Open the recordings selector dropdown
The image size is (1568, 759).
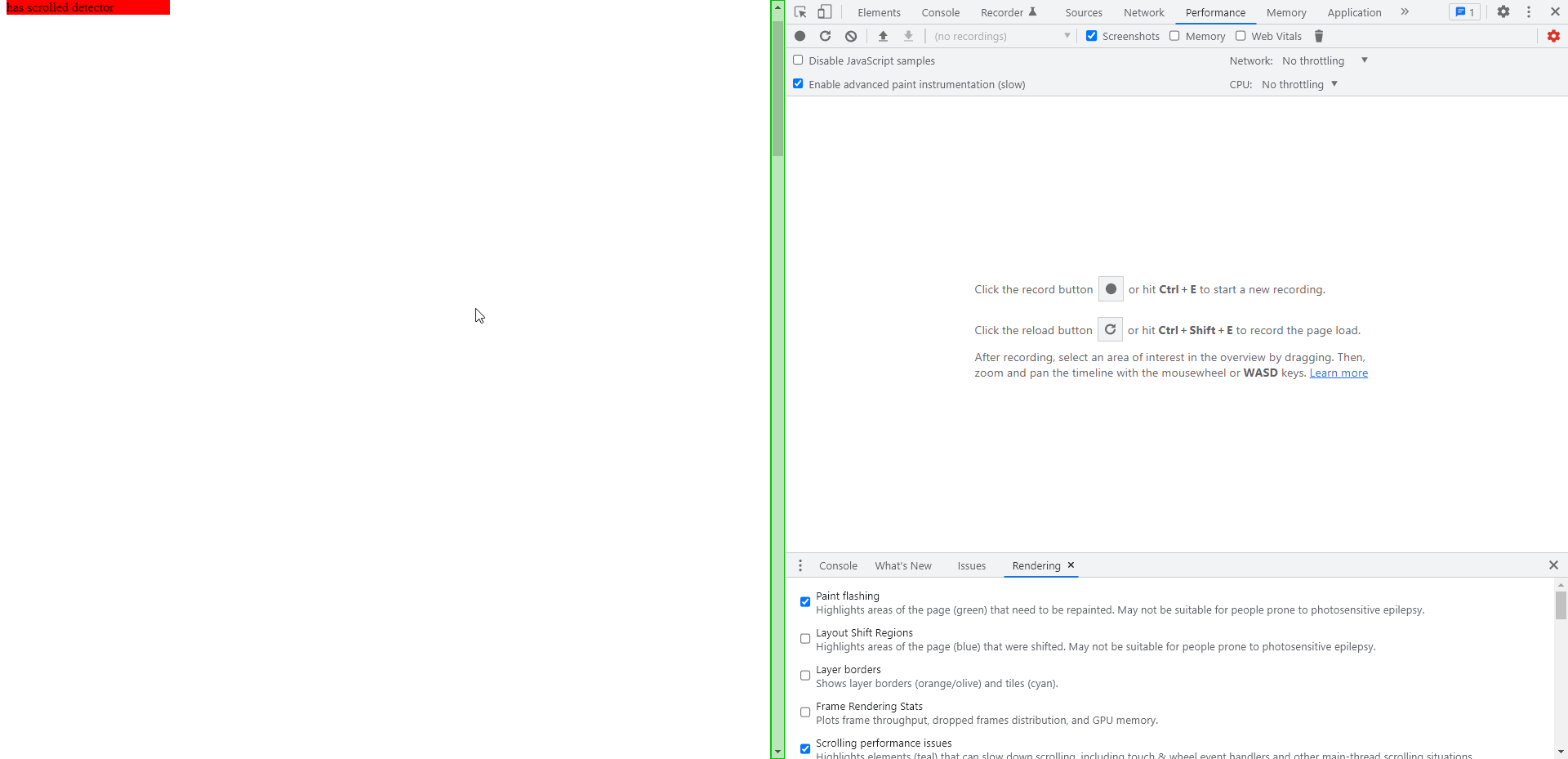tap(1002, 36)
